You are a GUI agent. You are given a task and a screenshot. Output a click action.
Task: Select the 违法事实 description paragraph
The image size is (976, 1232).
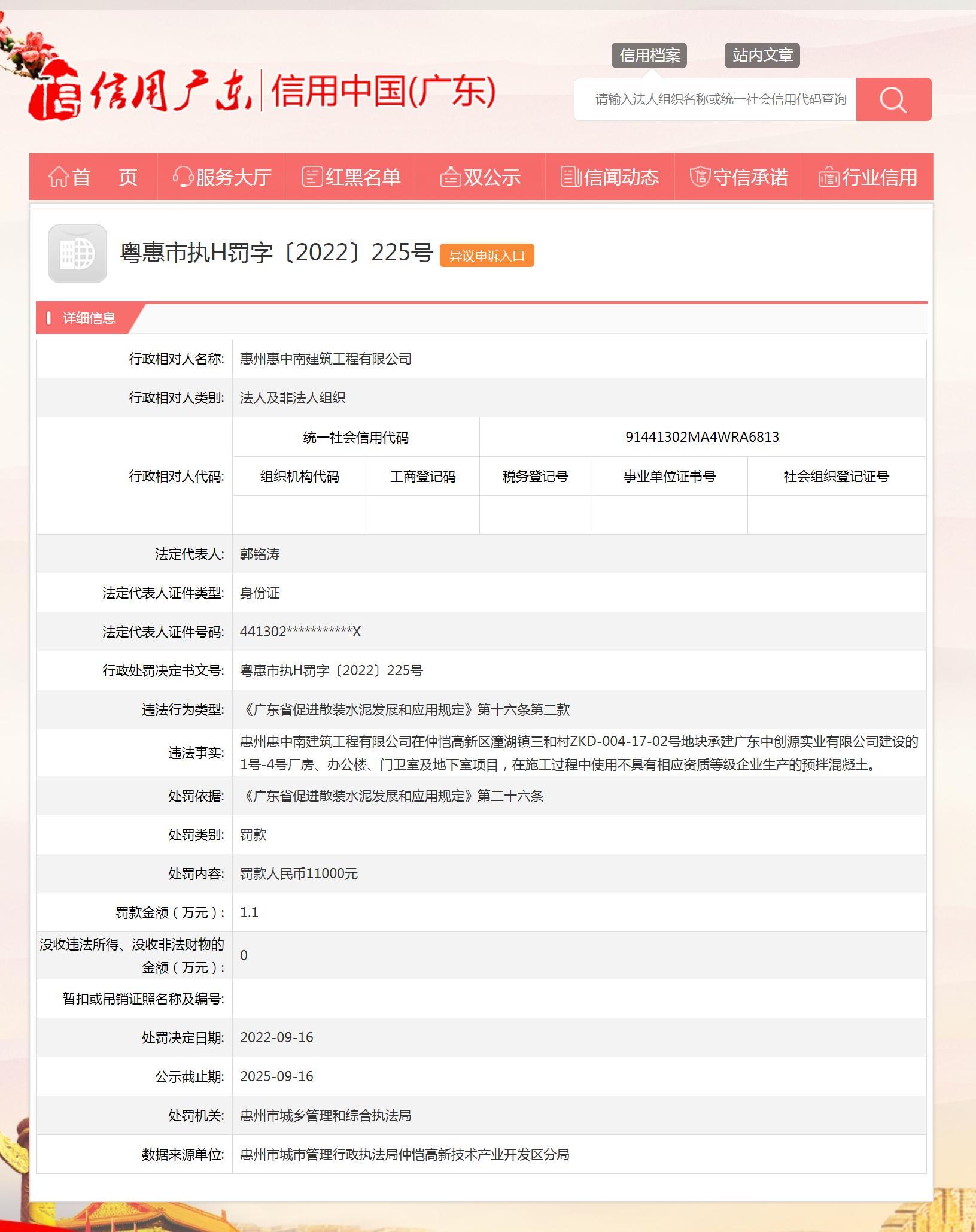[x=579, y=753]
